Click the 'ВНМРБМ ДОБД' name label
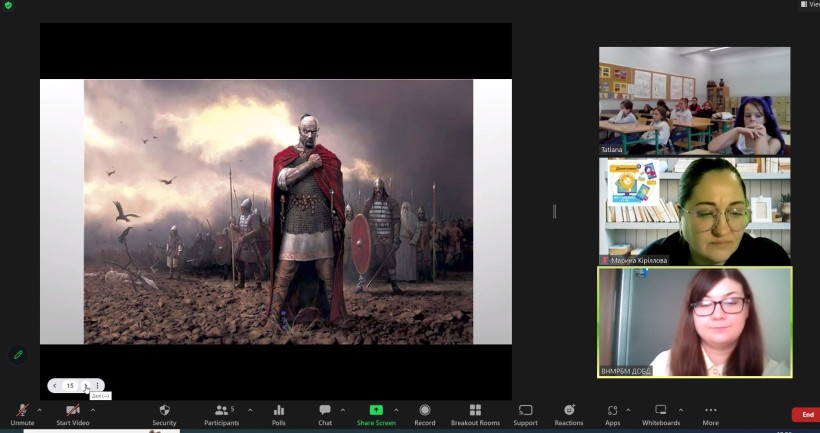This screenshot has width=820, height=433. [x=626, y=371]
